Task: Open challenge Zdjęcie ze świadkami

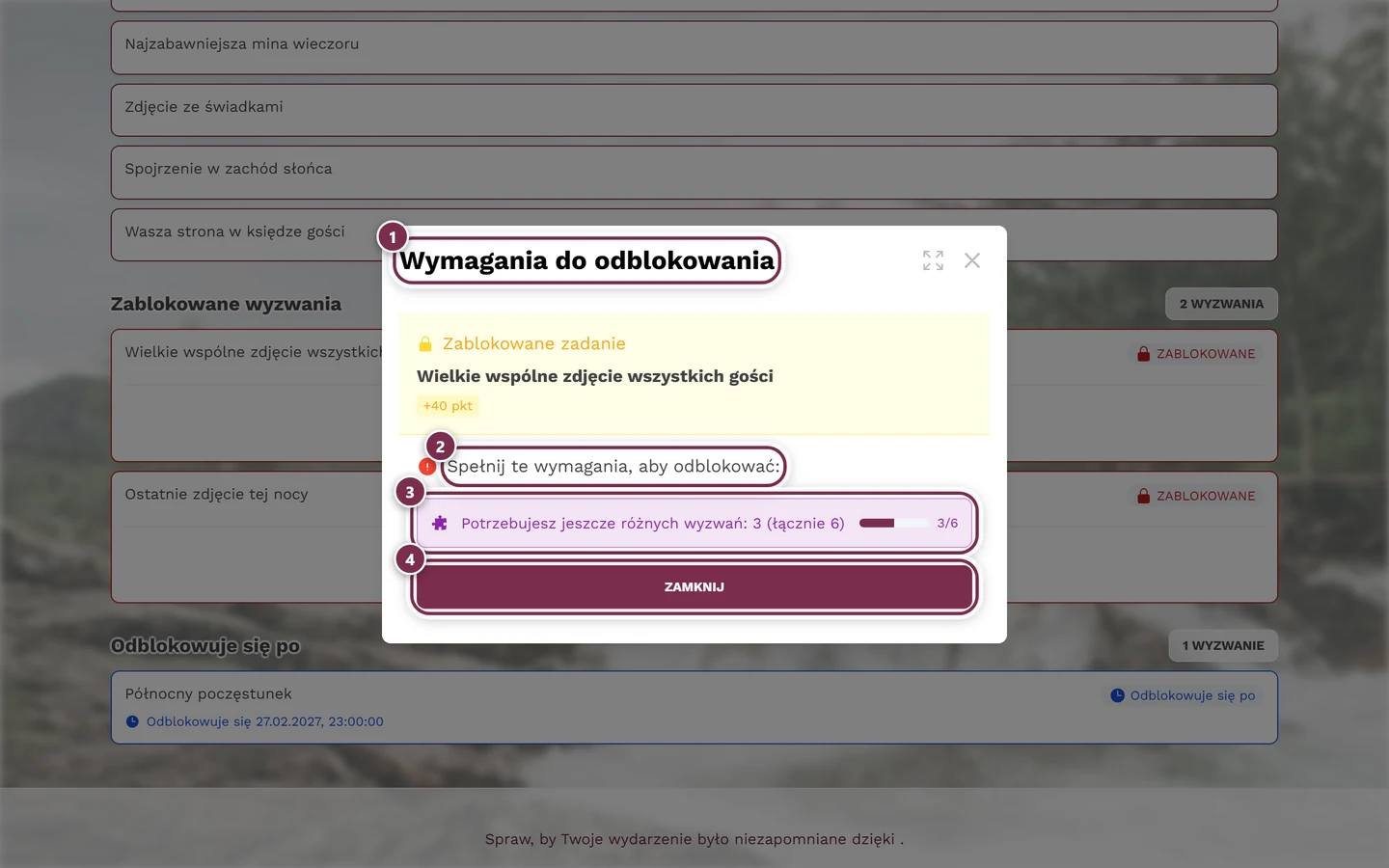Action: click(x=694, y=110)
